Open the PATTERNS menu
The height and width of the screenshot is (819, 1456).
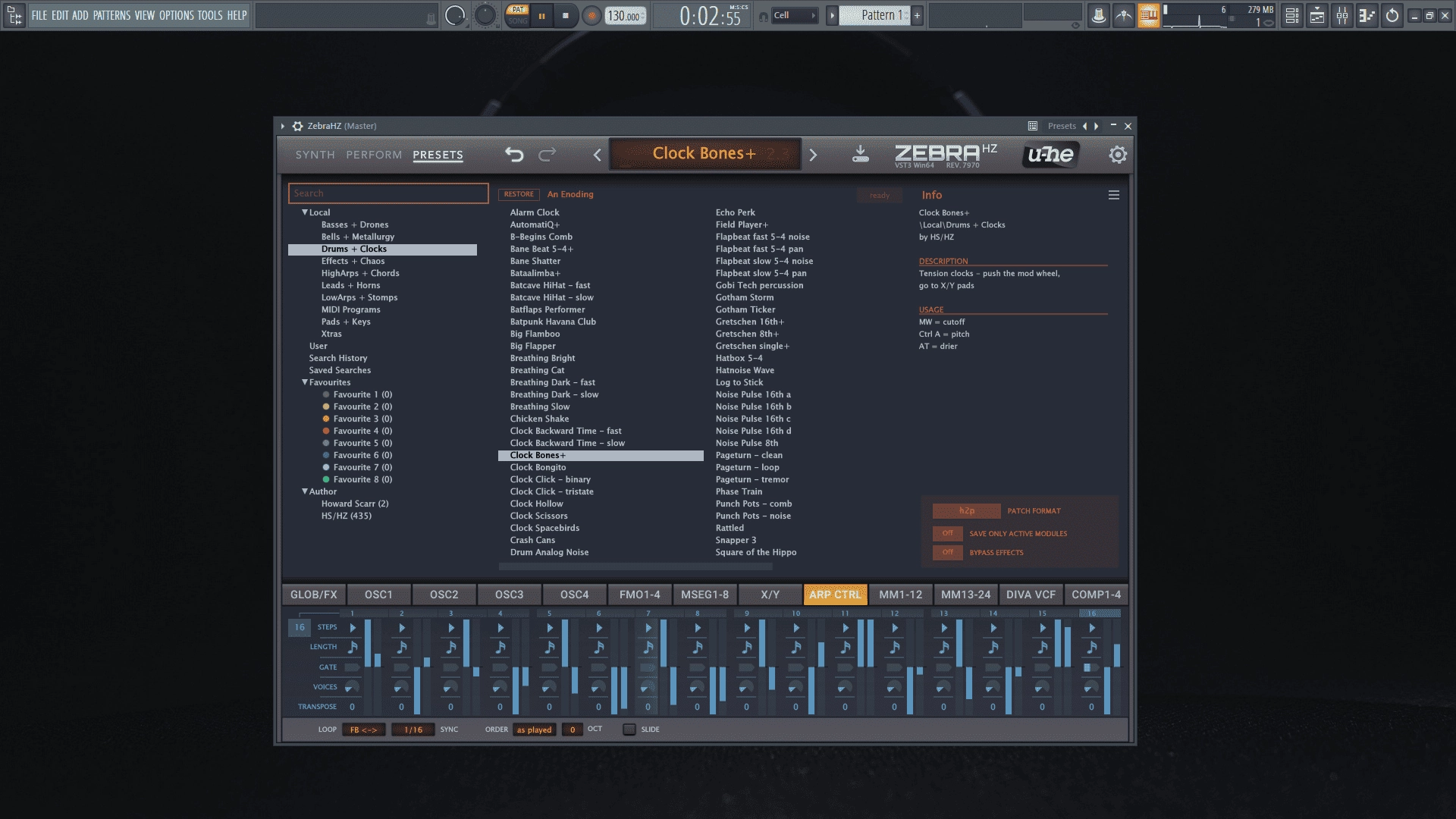pyautogui.click(x=111, y=15)
